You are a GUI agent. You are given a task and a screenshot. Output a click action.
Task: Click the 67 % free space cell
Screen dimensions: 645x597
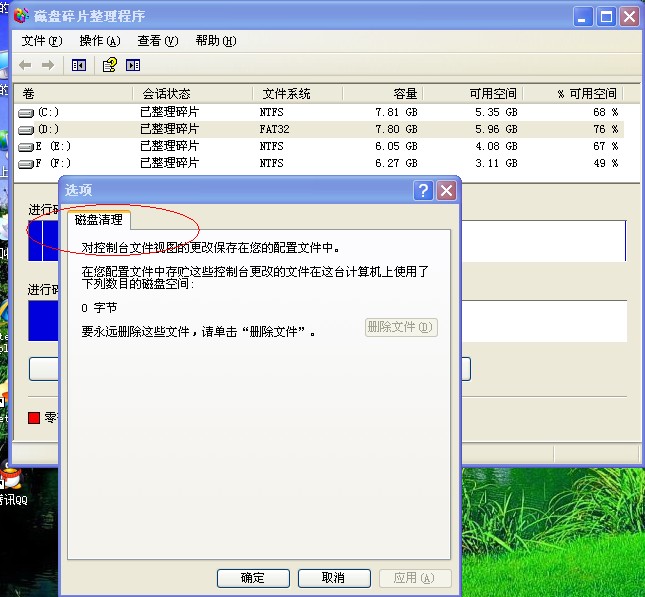tap(606, 146)
